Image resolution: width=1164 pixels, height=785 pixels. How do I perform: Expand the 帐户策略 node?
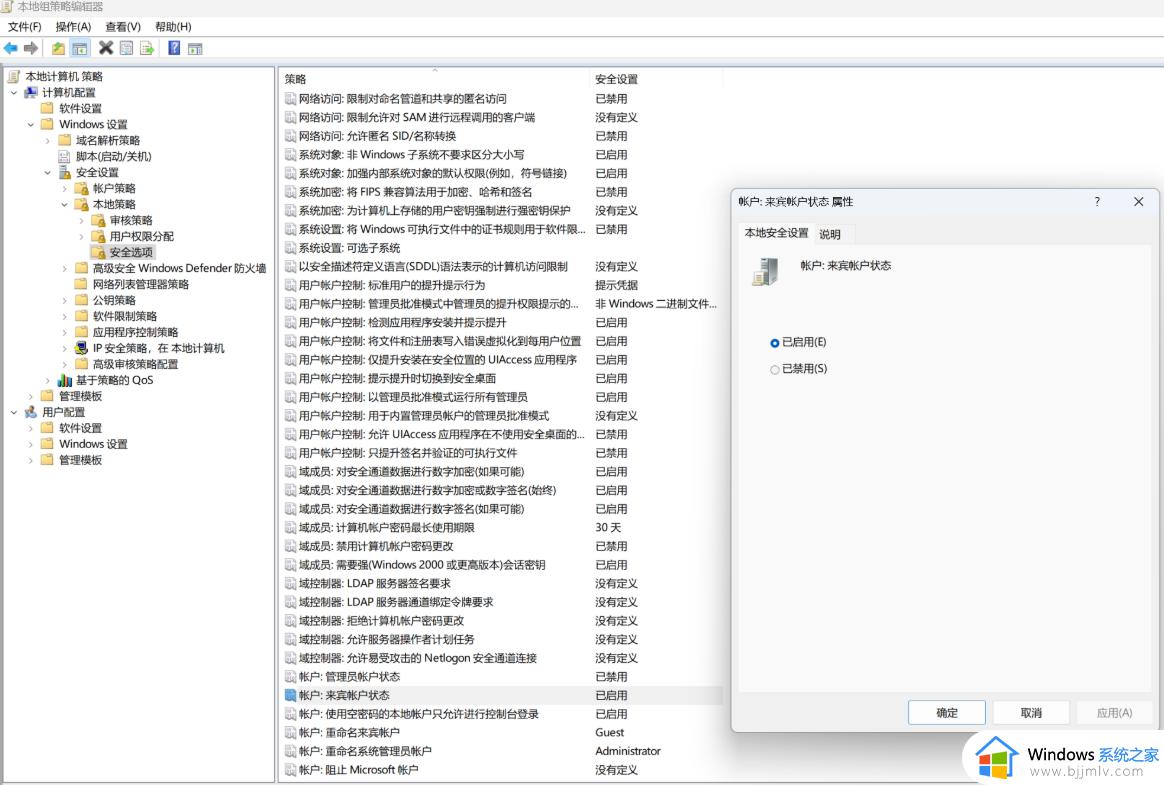point(65,189)
